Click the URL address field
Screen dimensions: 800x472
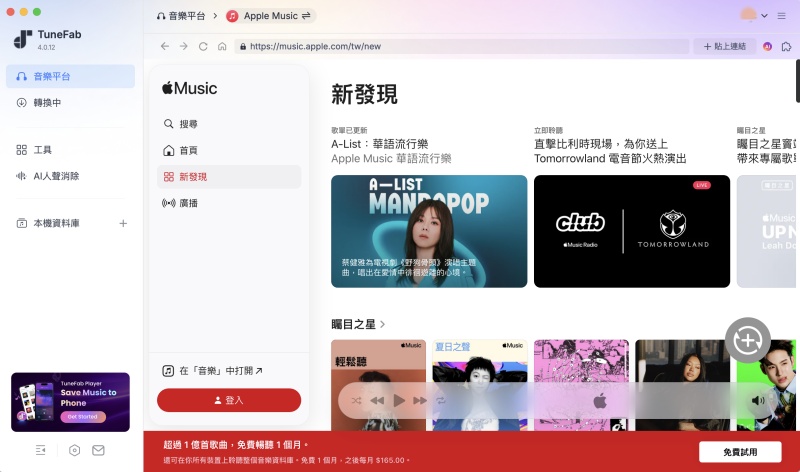tap(462, 46)
